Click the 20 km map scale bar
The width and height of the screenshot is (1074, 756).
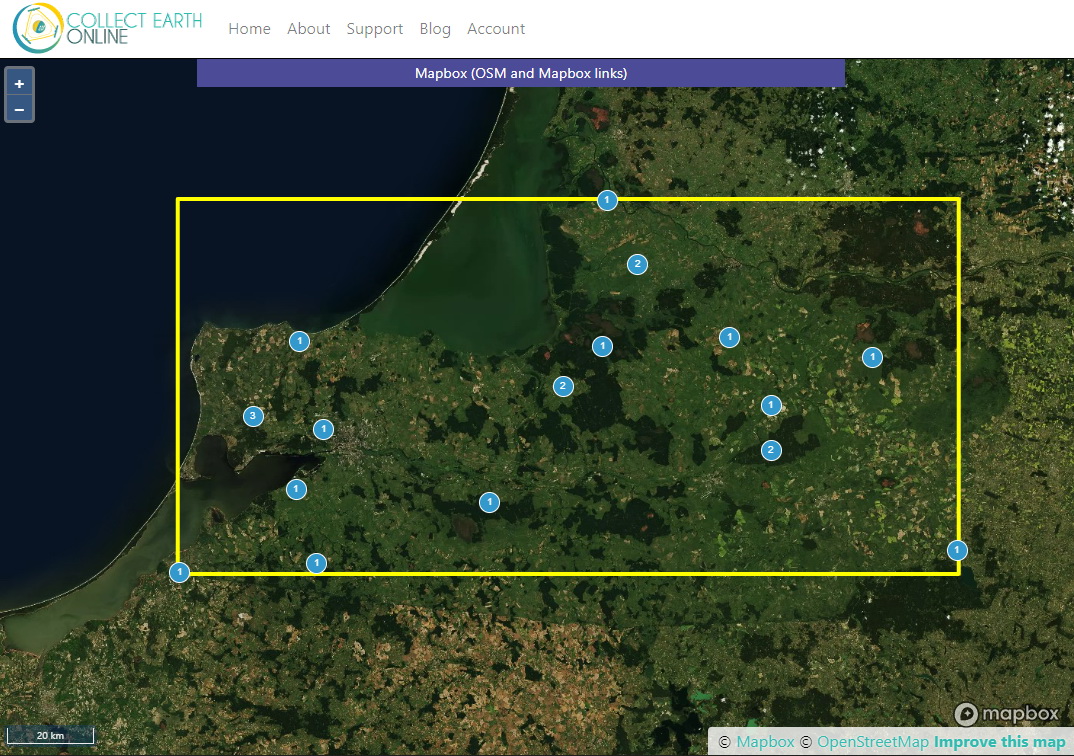[50, 736]
